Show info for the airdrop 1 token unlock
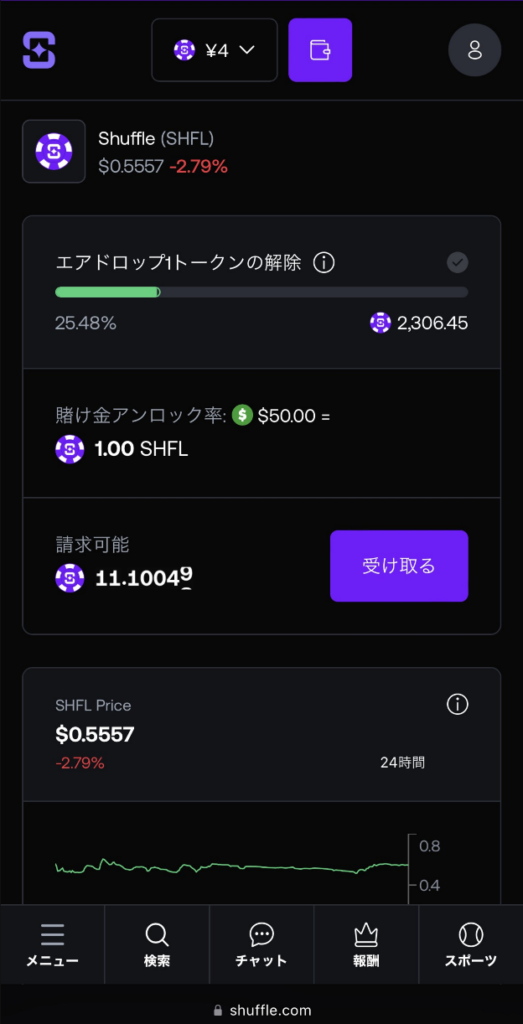Viewport: 523px width, 1024px height. pyautogui.click(x=324, y=263)
